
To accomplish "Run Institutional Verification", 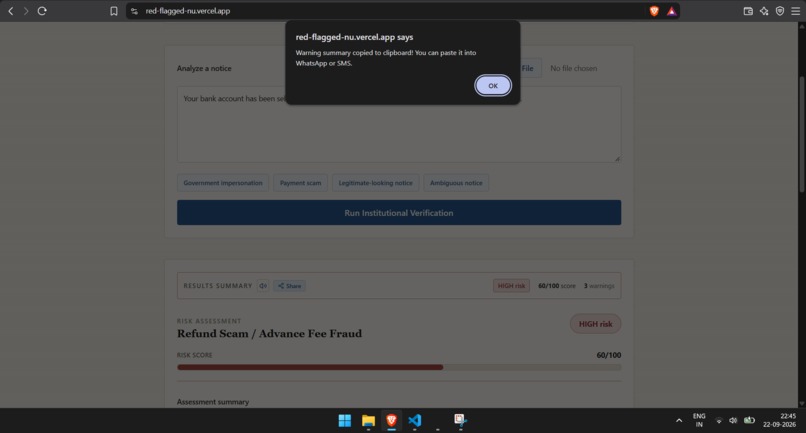I will pos(399,212).
